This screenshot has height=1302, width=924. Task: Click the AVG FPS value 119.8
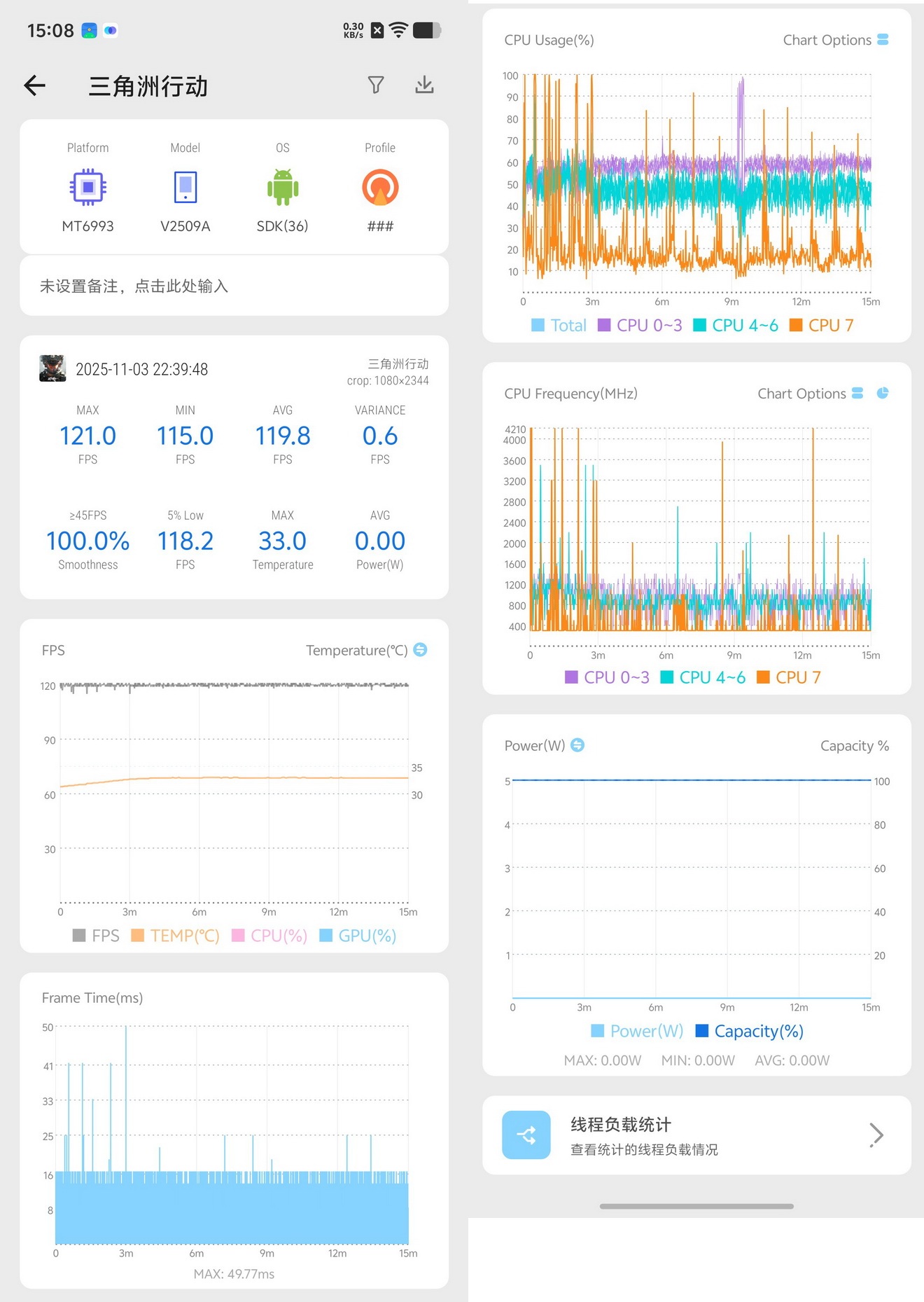pos(283,436)
